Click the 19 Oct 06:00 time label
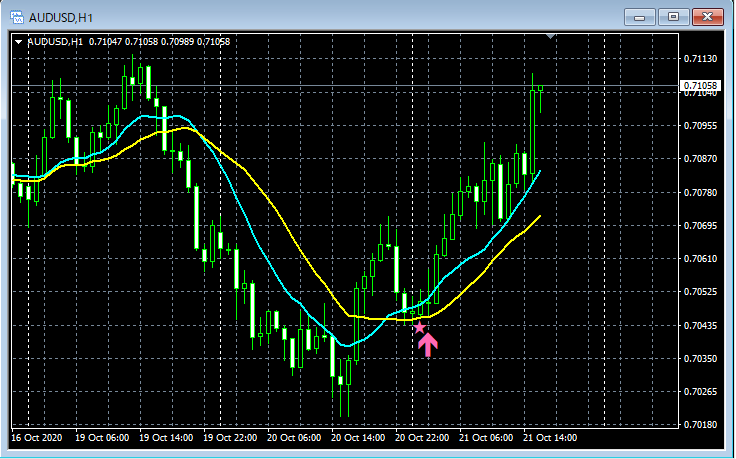This screenshot has width=736, height=459. (x=102, y=438)
